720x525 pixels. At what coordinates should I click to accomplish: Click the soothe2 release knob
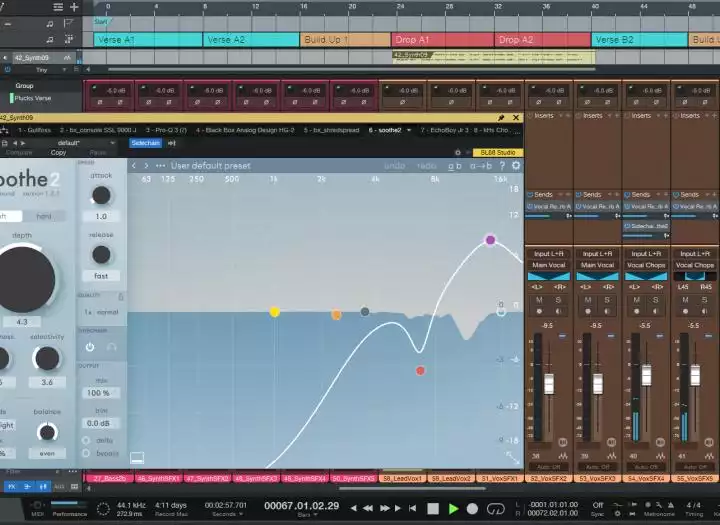click(x=101, y=255)
